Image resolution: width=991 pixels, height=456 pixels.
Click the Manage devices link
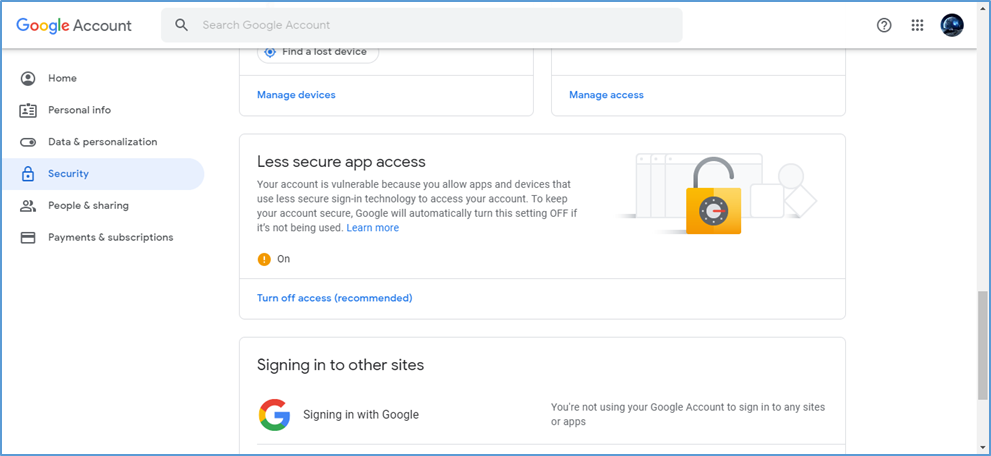[296, 95]
